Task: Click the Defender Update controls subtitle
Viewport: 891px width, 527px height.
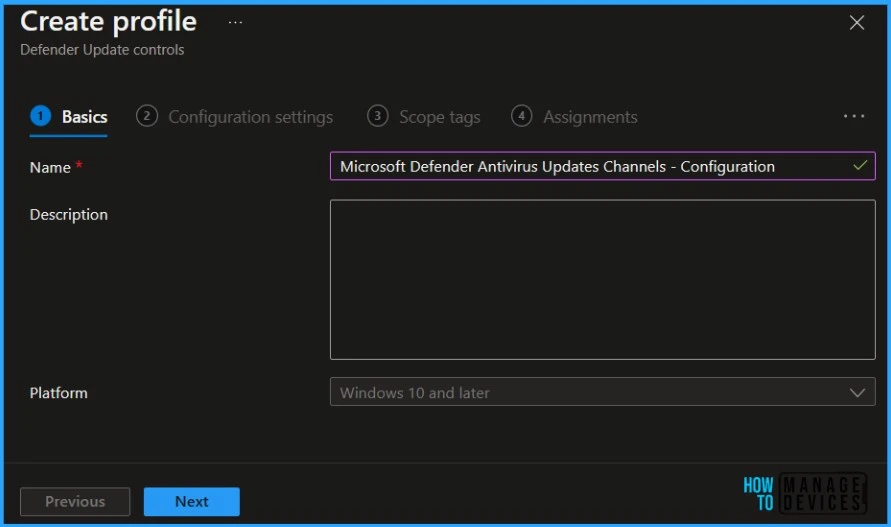Action: click(x=102, y=50)
